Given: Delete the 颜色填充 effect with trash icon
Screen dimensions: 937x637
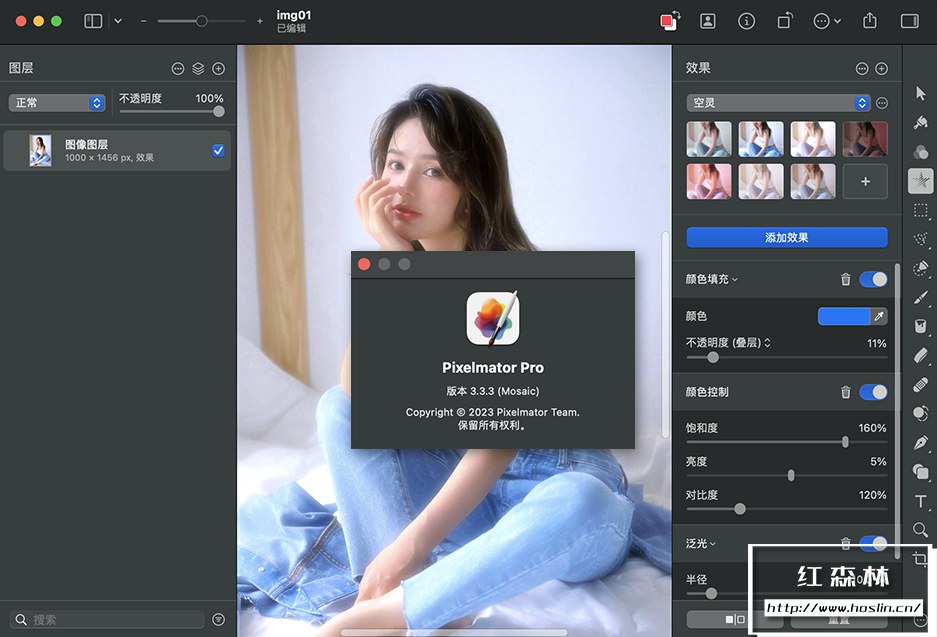Looking at the screenshot, I should pyautogui.click(x=846, y=279).
